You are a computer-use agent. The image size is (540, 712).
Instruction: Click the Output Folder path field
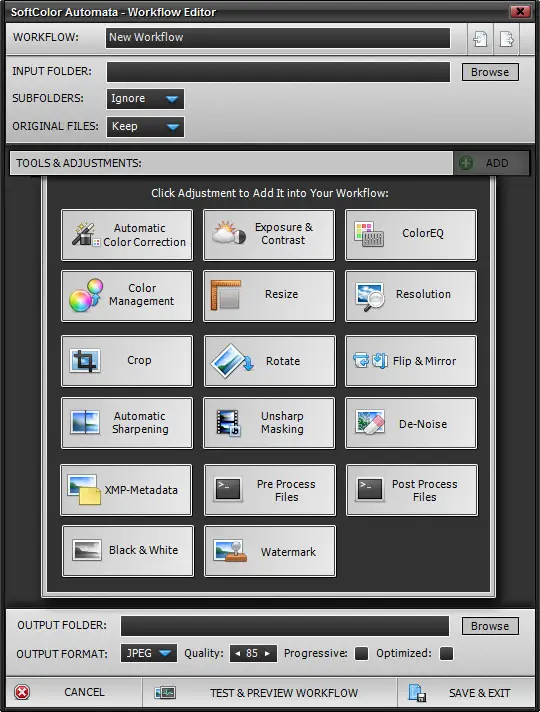[285, 626]
